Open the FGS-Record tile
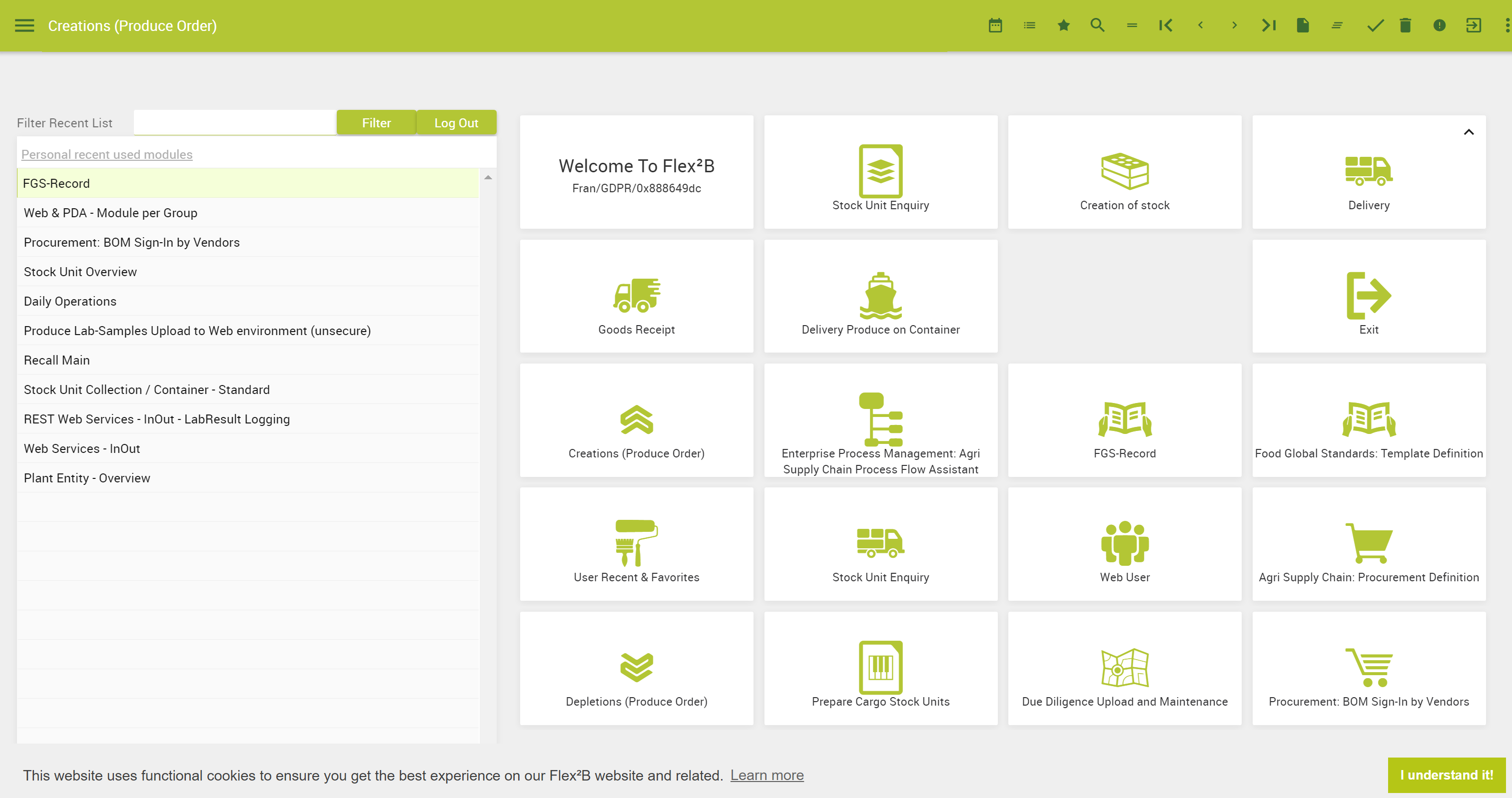This screenshot has width=1512, height=798. point(1125,420)
